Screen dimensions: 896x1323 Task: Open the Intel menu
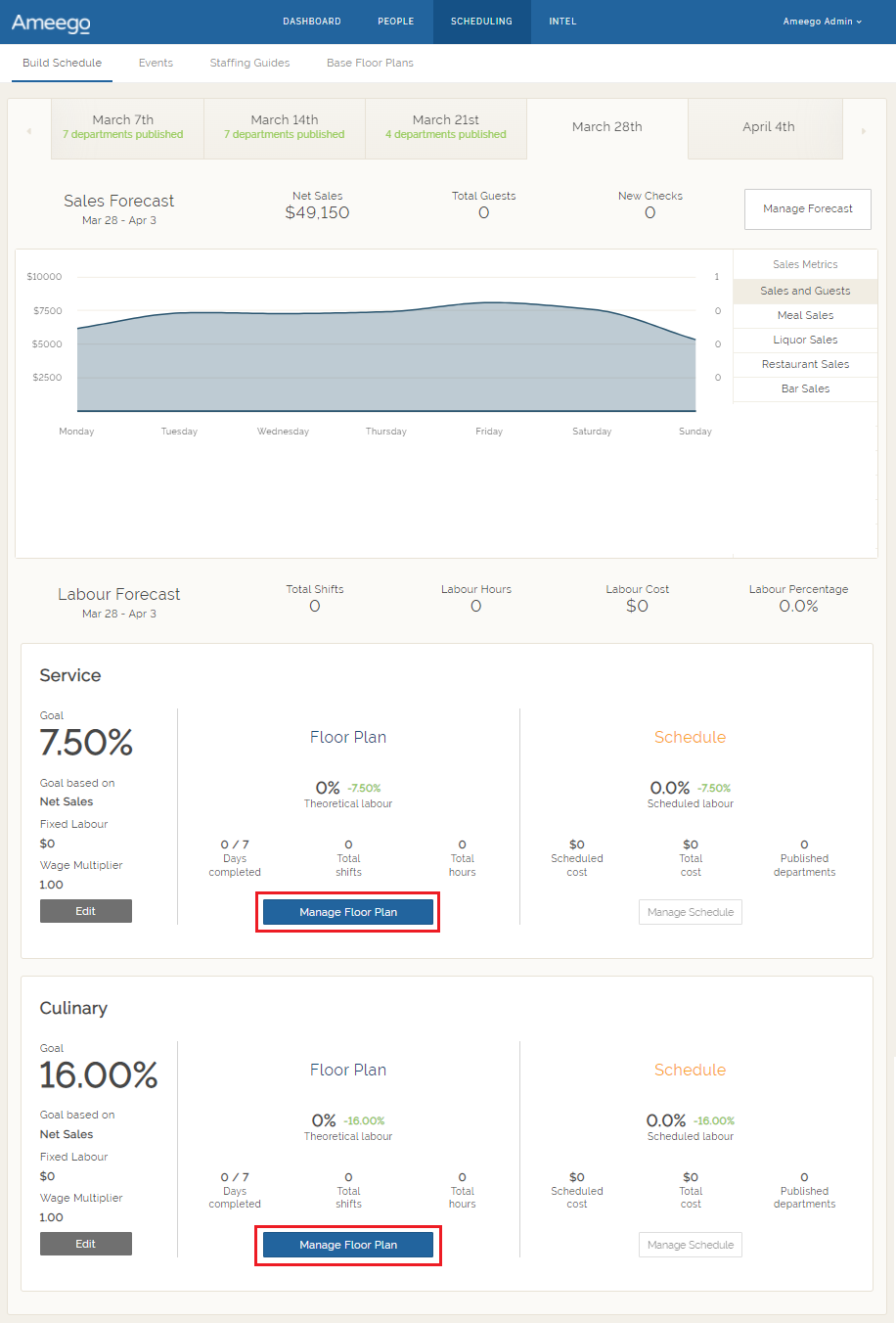562,22
